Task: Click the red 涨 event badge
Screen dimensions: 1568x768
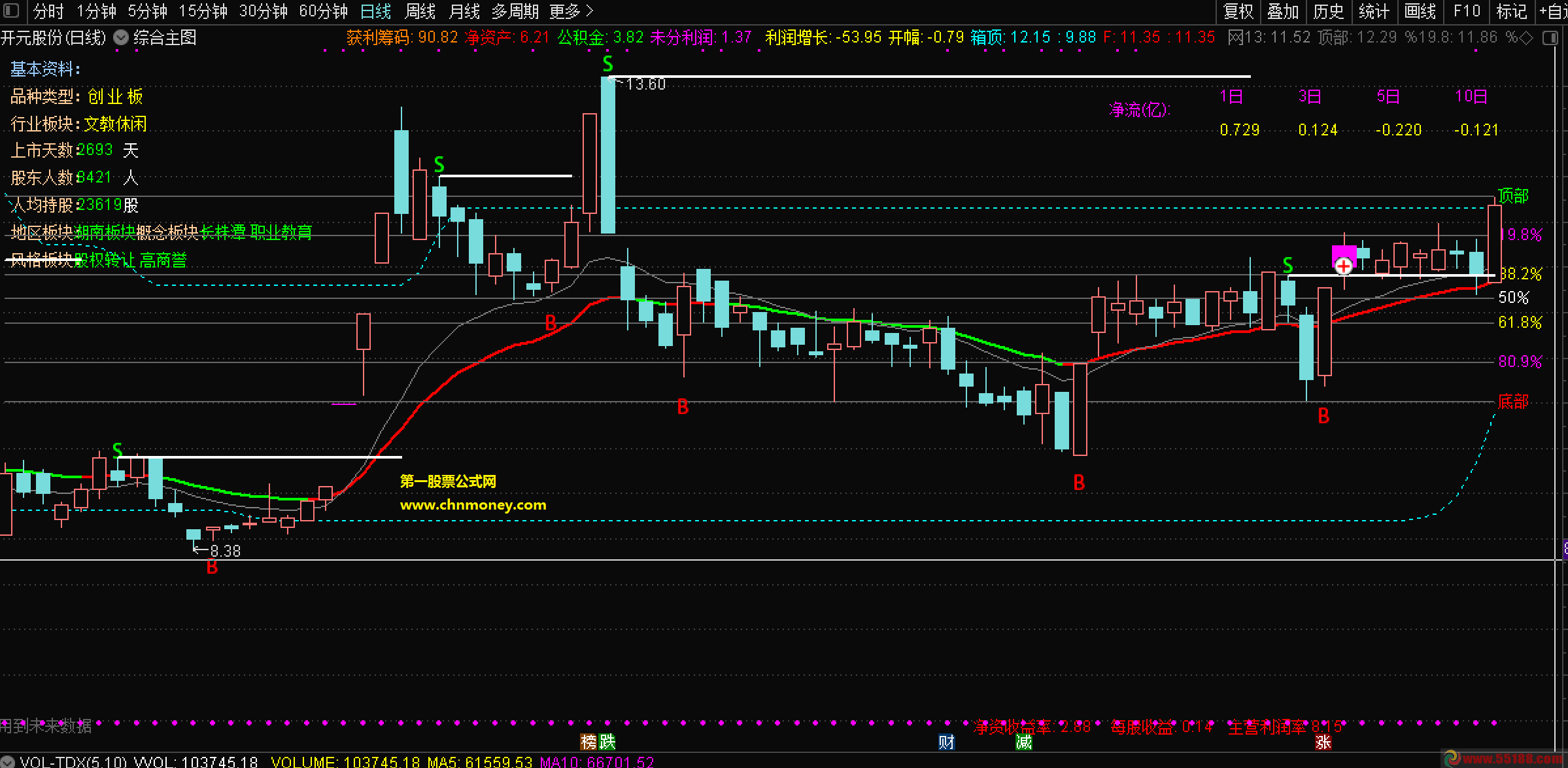Action: click(x=1323, y=741)
